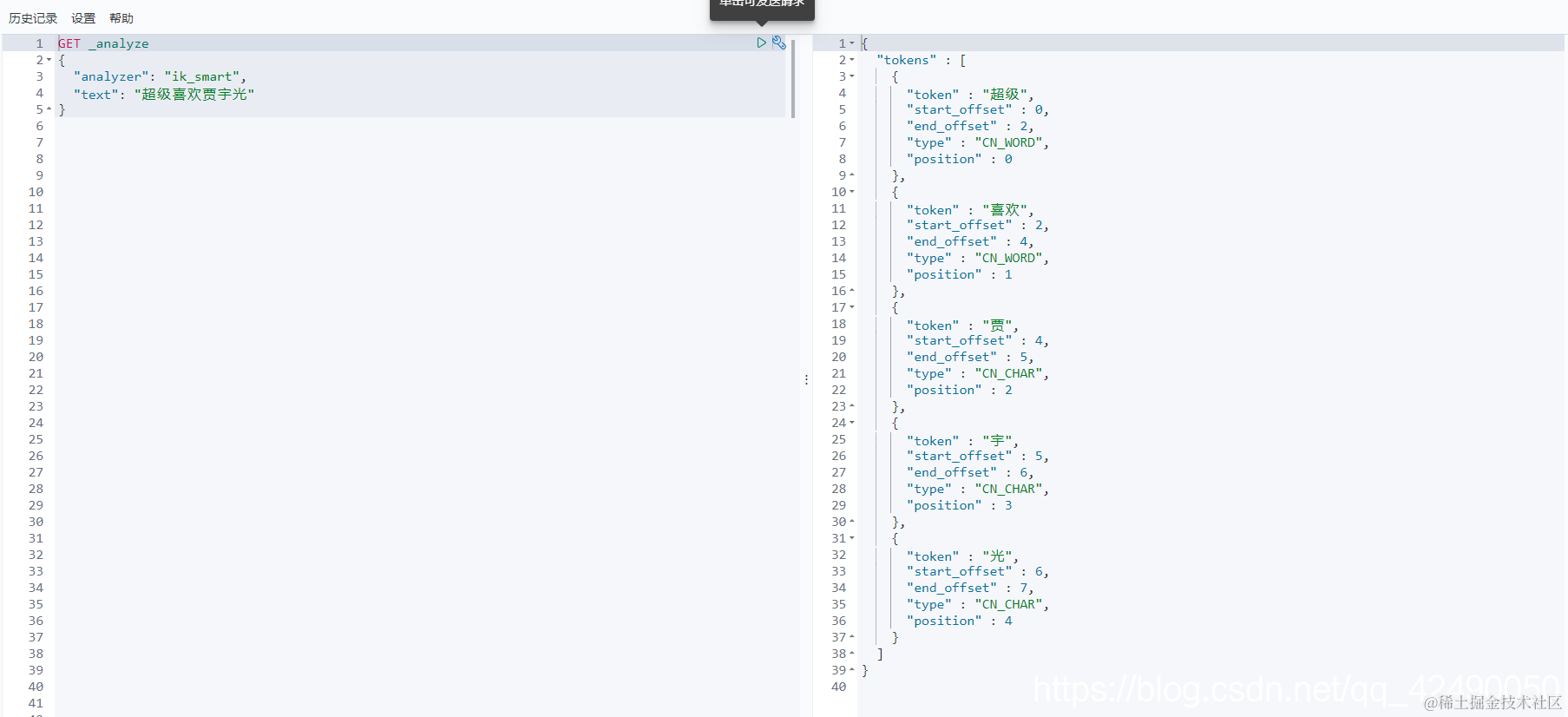The height and width of the screenshot is (717, 1568).
Task: Fold the 宇 token object at output line 24
Action: pos(852,423)
